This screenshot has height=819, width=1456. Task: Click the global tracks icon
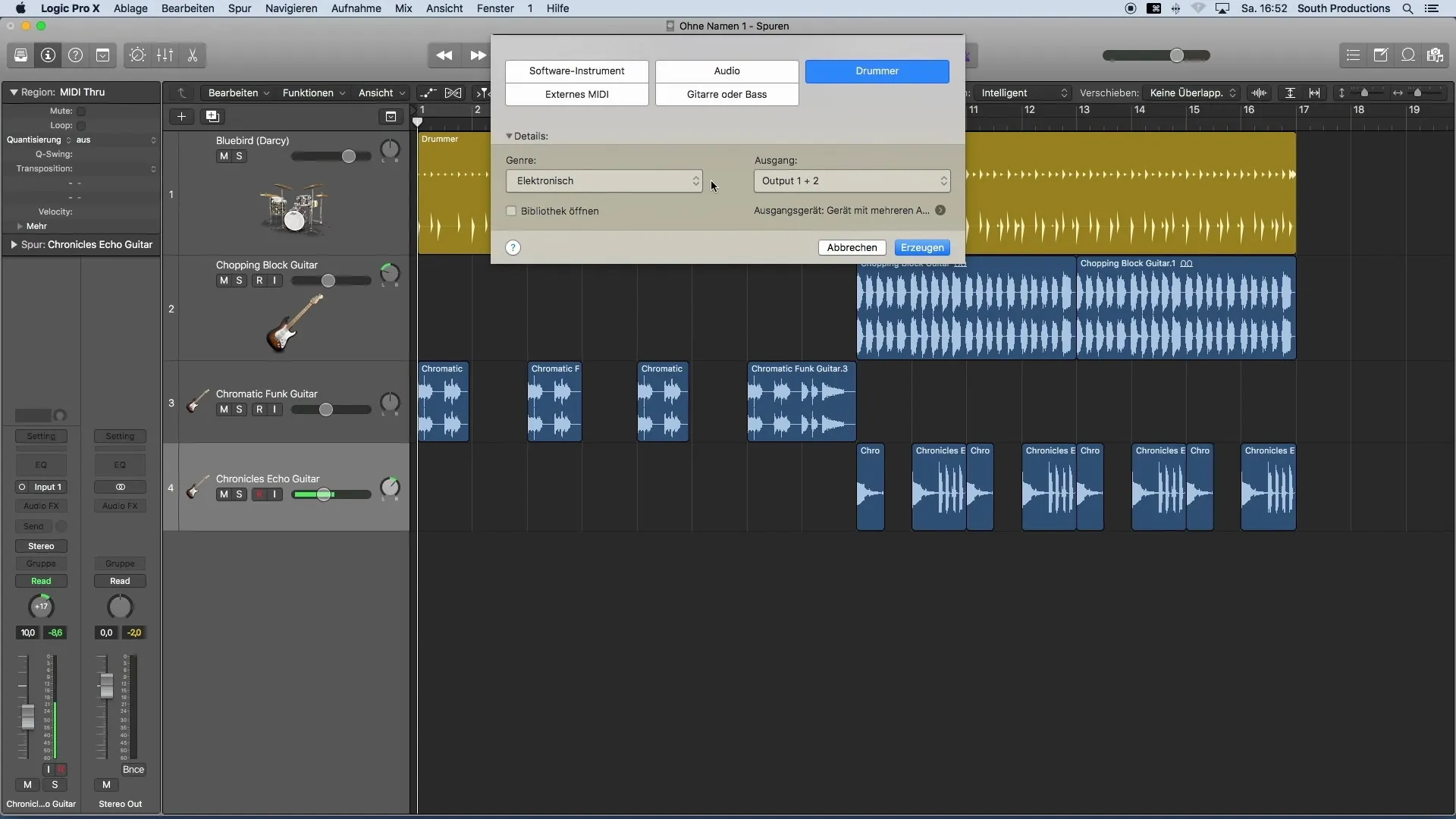(x=391, y=116)
